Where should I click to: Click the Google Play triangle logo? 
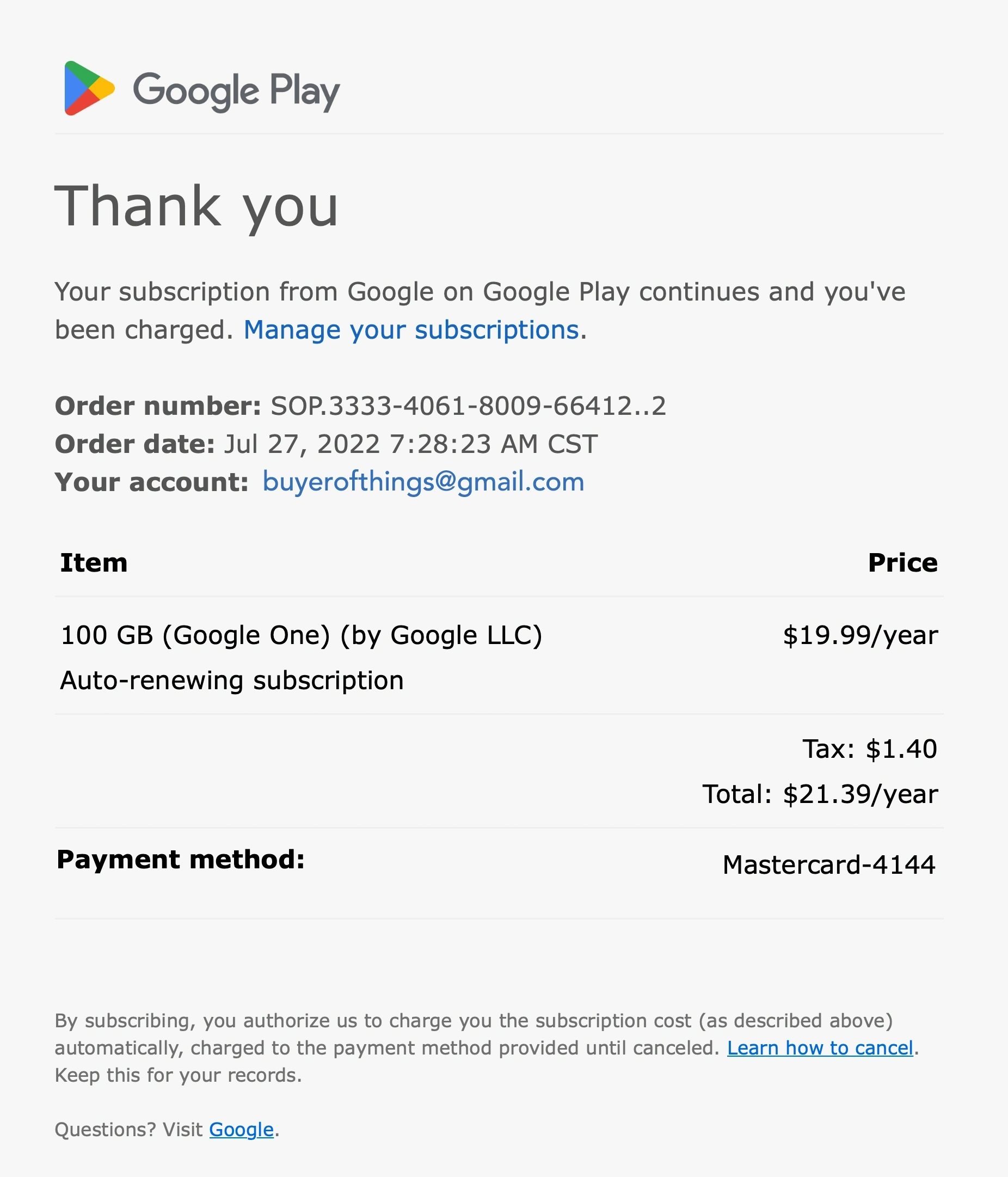(89, 89)
